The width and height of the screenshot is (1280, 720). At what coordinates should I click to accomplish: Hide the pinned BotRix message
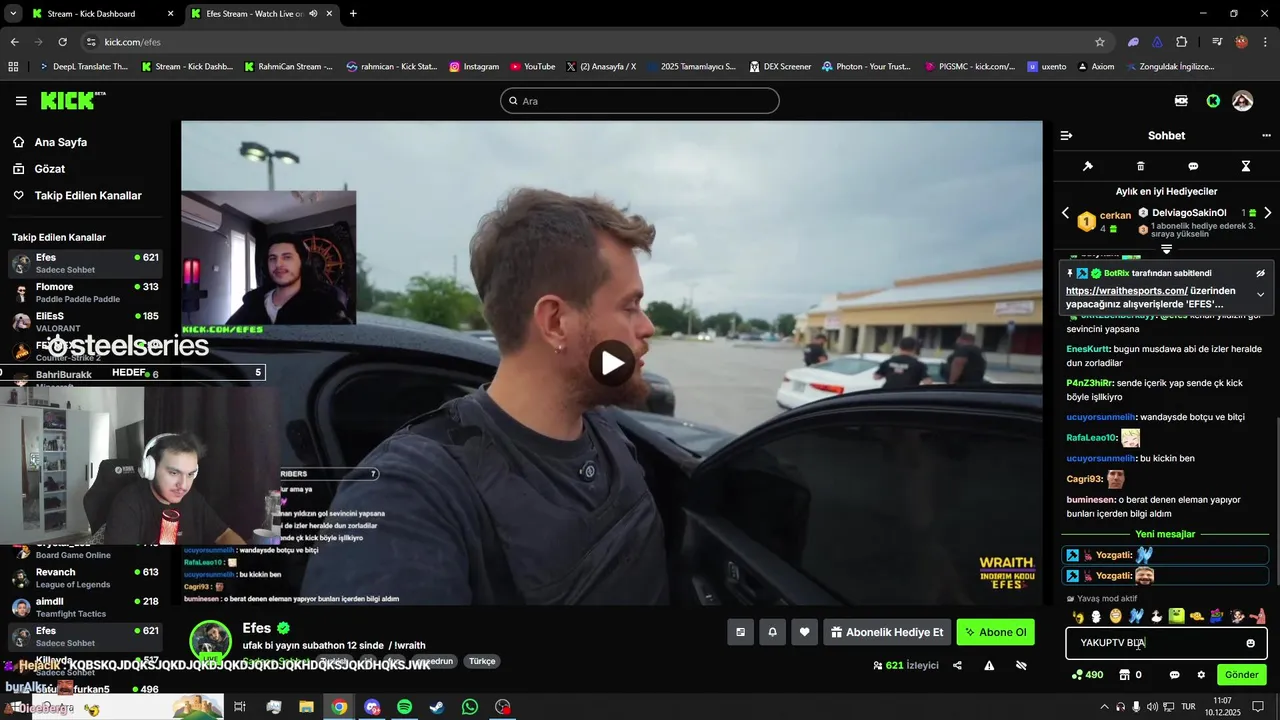click(1260, 273)
